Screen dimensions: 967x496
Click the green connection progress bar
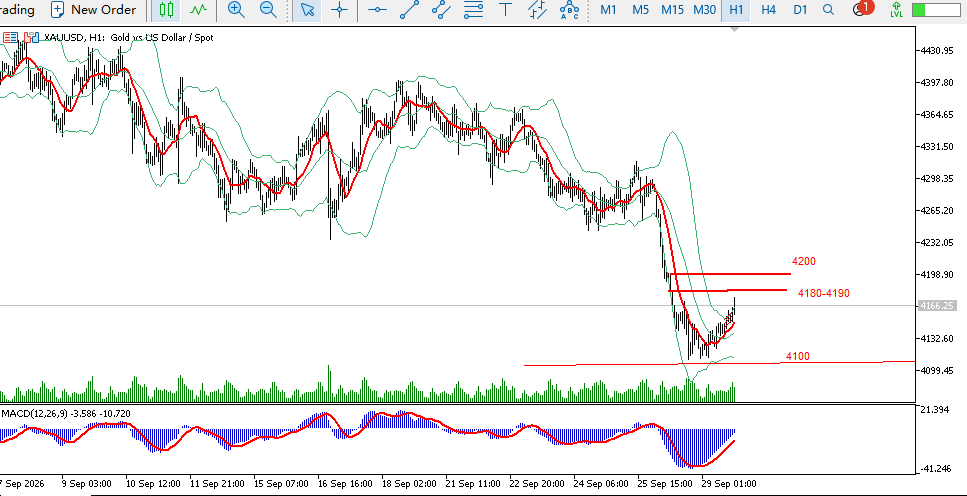point(937,10)
